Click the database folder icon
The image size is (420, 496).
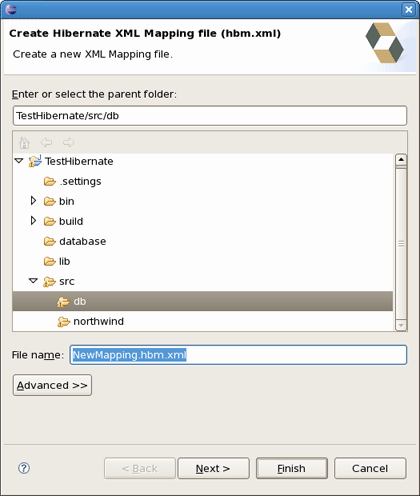click(50, 241)
